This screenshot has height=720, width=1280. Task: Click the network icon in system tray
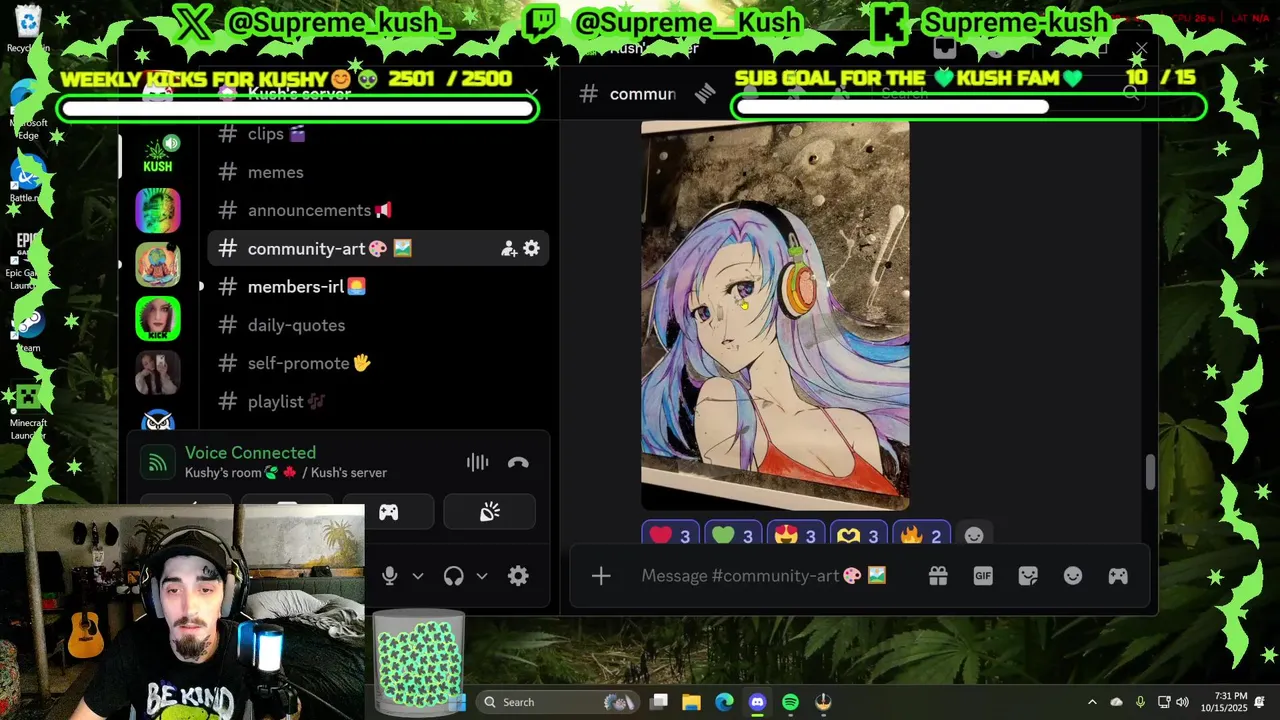(1164, 702)
